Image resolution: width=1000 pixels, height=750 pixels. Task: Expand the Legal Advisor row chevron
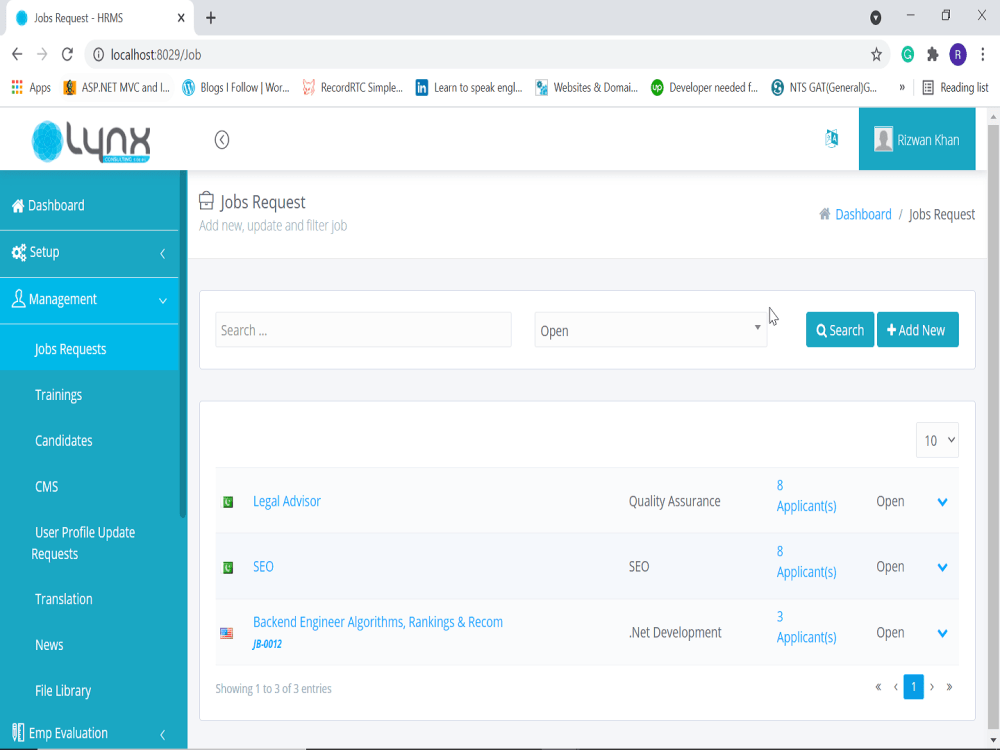coord(942,502)
